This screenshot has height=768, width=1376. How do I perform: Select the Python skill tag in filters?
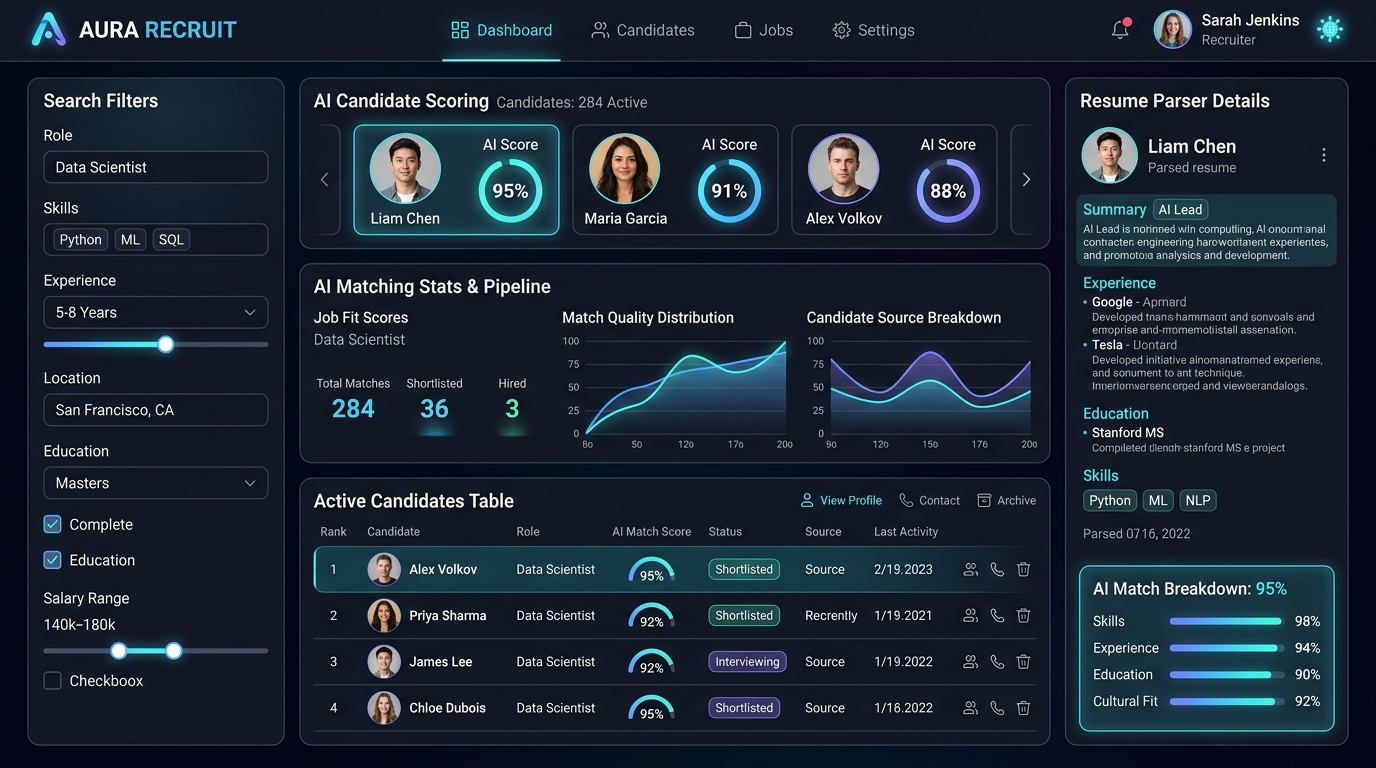pos(80,240)
